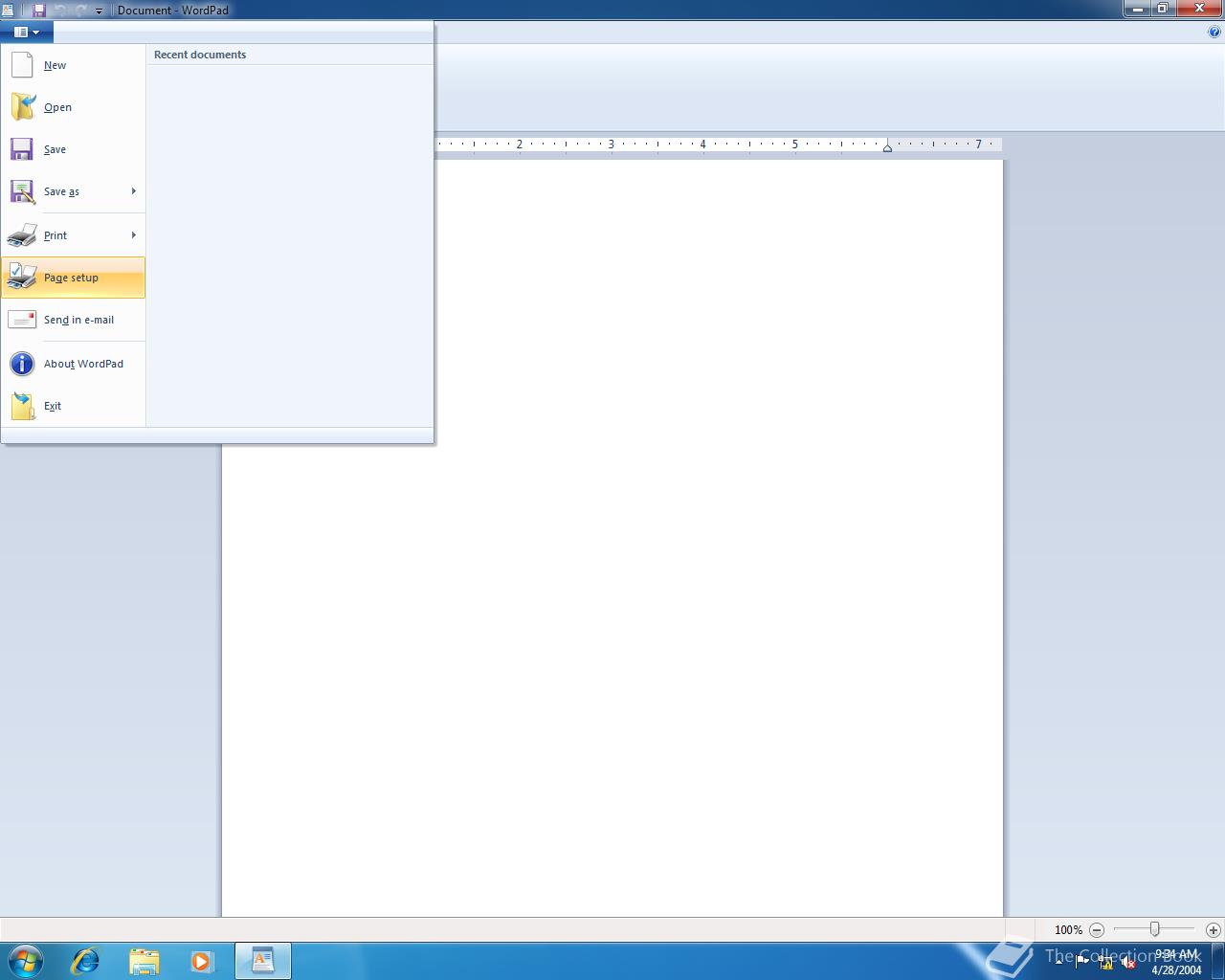Click Undo arrow in Quick Access Toolbar
The image size is (1225, 980).
point(61,10)
